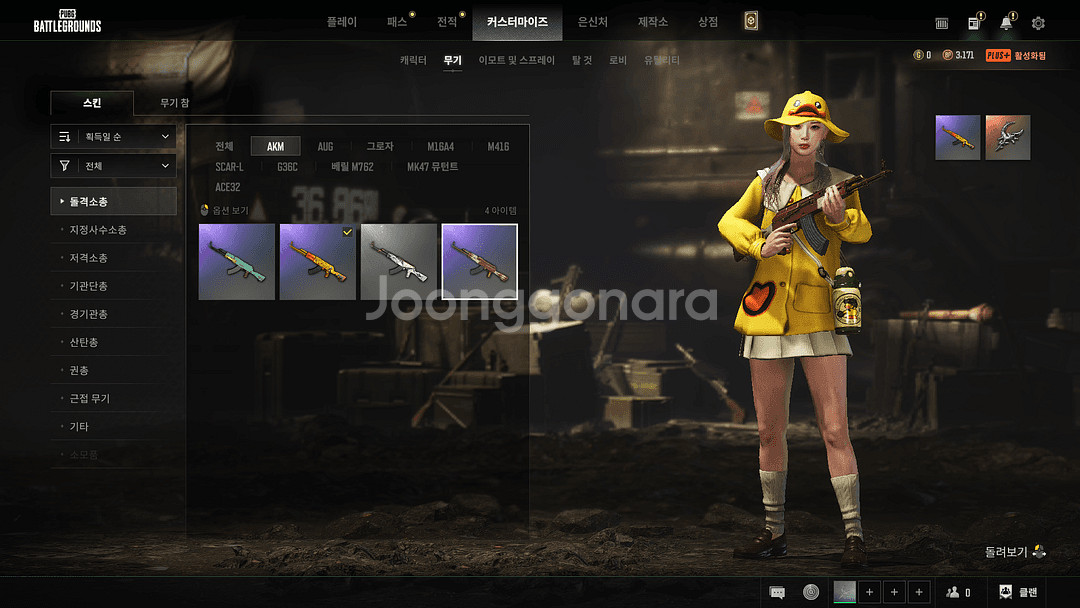The height and width of the screenshot is (608, 1080).
Task: Go to the 유틸리티 sub-tab
Action: point(662,61)
